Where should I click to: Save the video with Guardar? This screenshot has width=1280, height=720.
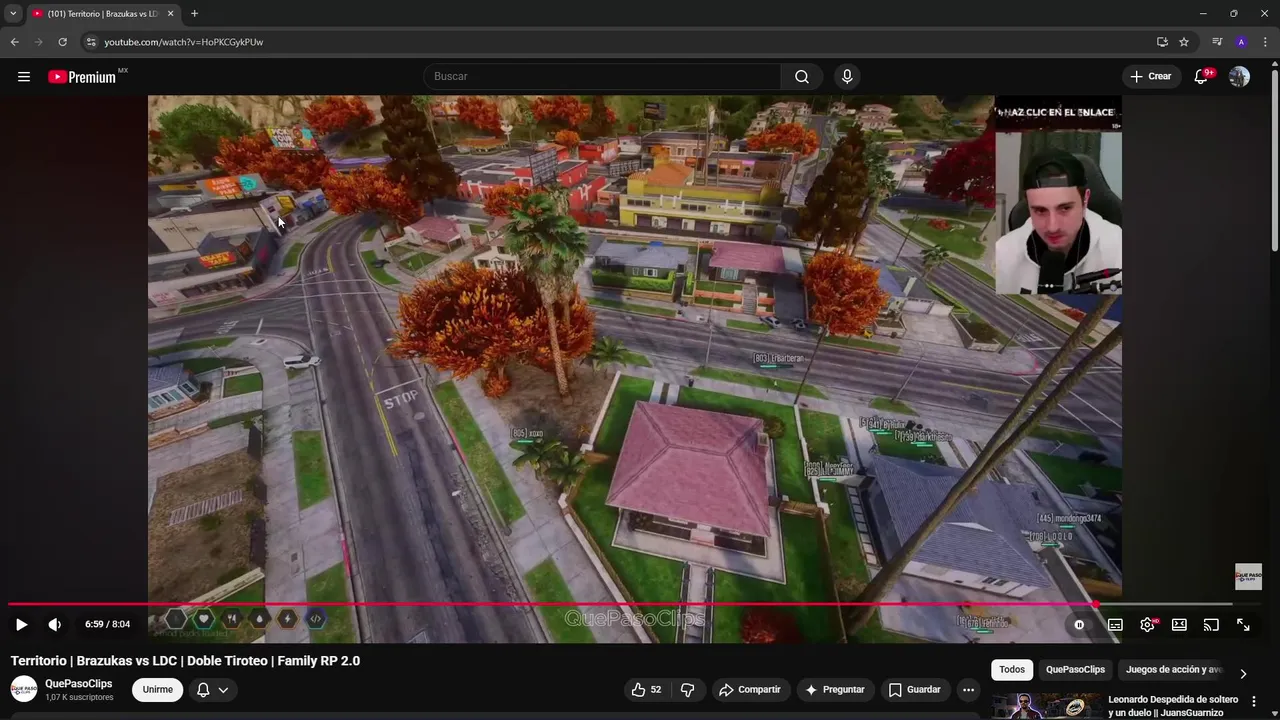pos(914,690)
